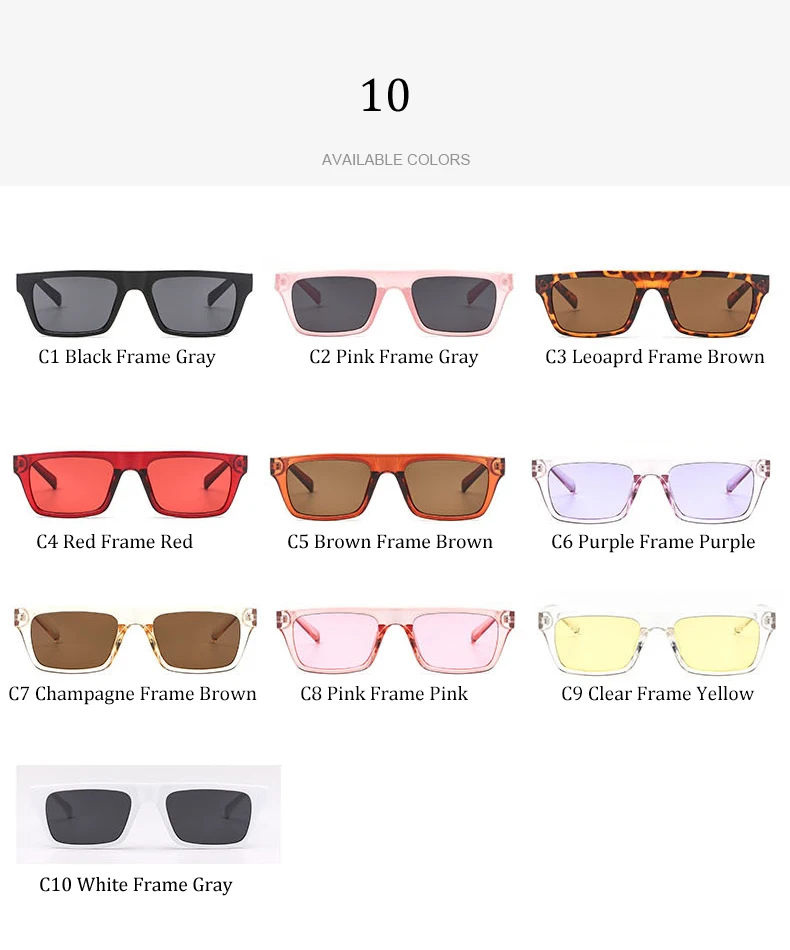Pick the C9 clear frame yellow sunglasses
The width and height of the screenshot is (790, 950).
pos(657,641)
